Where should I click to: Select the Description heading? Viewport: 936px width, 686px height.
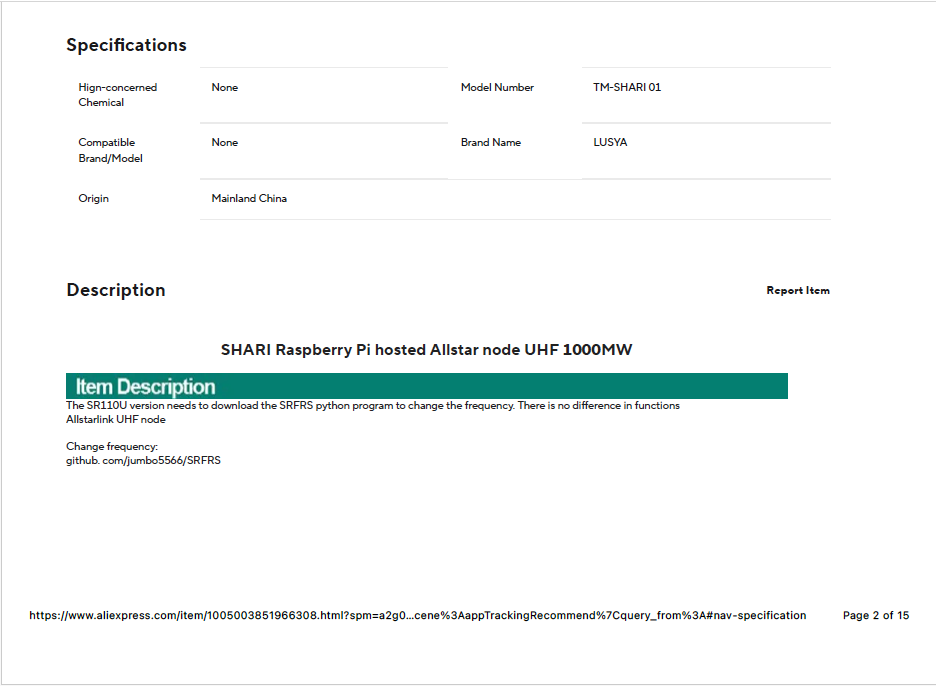[115, 290]
